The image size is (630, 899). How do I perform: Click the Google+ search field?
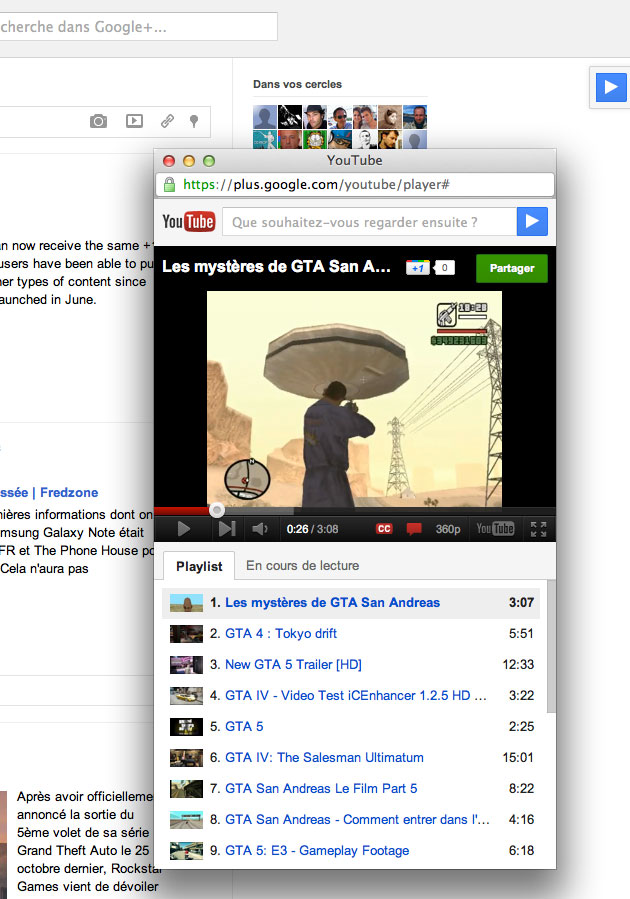[138, 26]
